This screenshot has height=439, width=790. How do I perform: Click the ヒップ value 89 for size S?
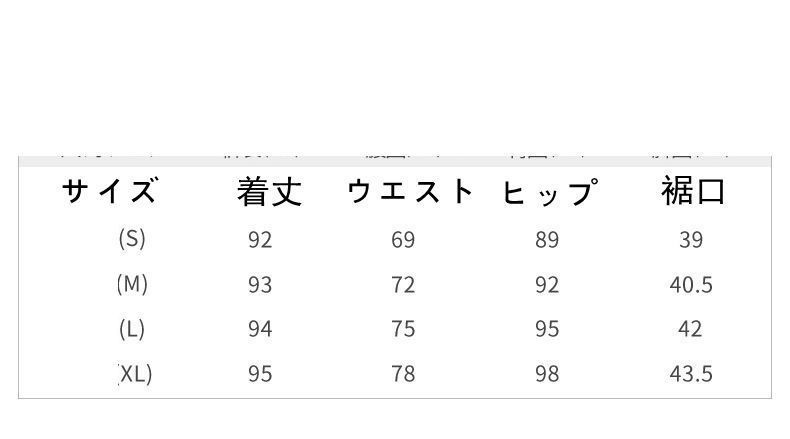coord(547,240)
